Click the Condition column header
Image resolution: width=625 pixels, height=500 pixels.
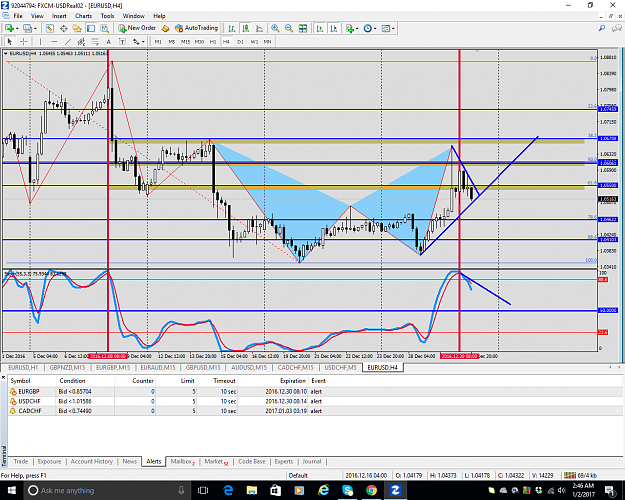[72, 381]
